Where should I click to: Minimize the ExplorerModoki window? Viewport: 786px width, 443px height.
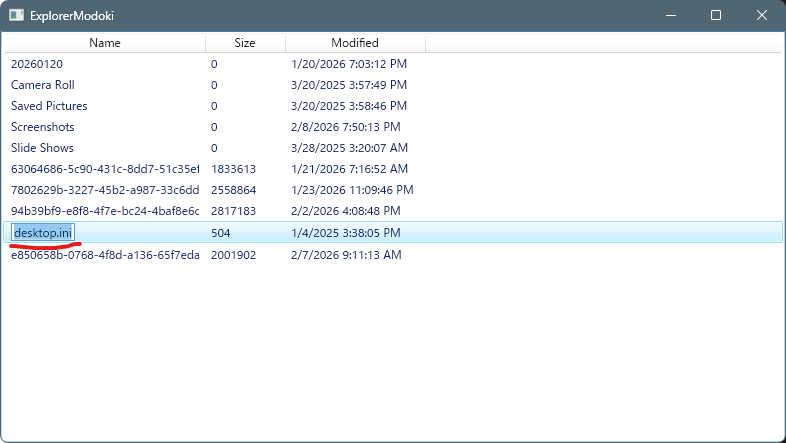[669, 16]
